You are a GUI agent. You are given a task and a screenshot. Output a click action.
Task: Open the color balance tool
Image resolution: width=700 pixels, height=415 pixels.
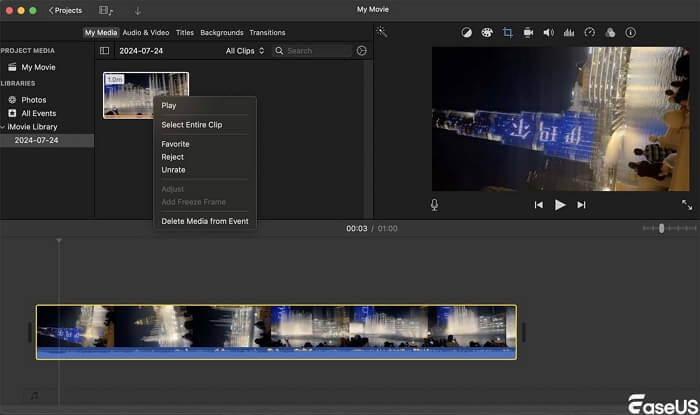[466, 32]
